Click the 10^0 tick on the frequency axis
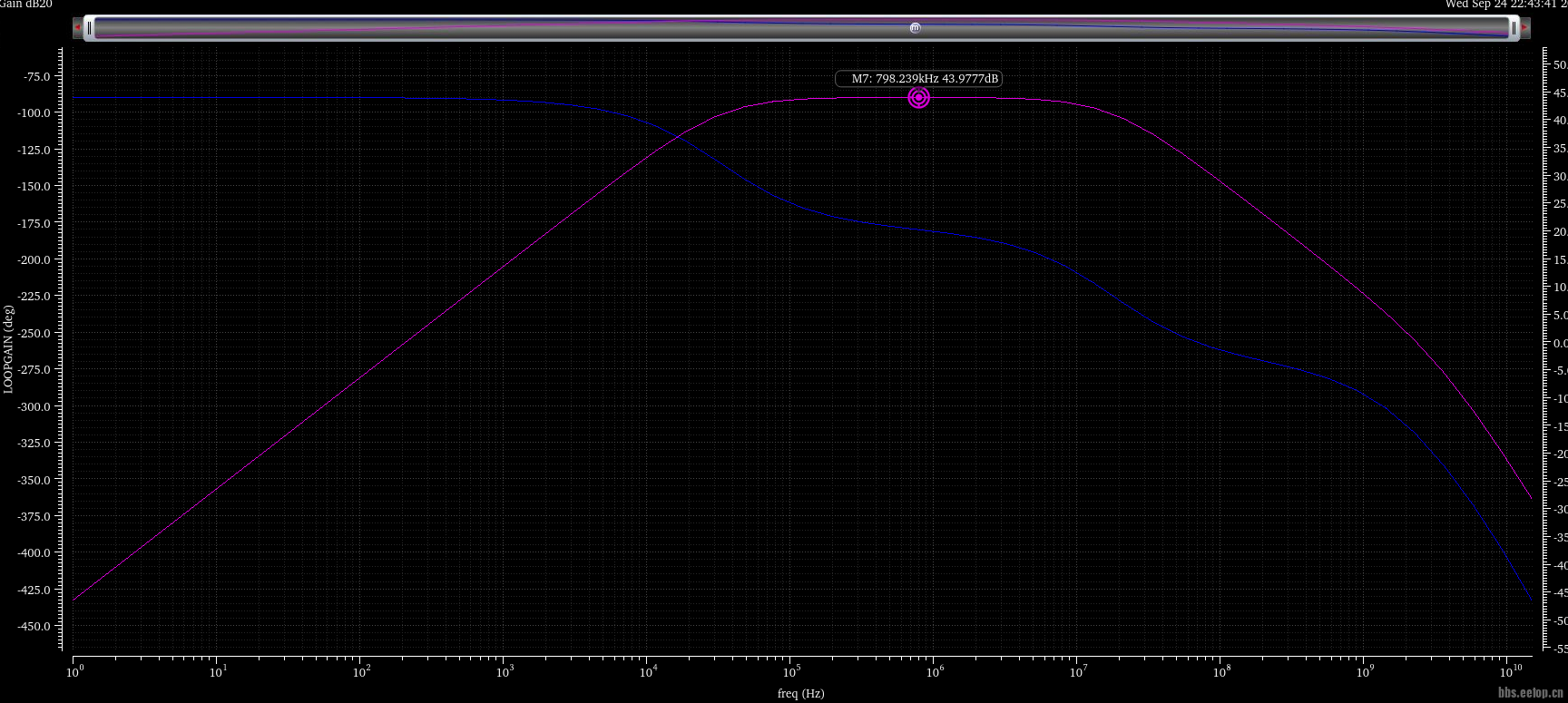This screenshot has height=703, width=1568. 74,671
